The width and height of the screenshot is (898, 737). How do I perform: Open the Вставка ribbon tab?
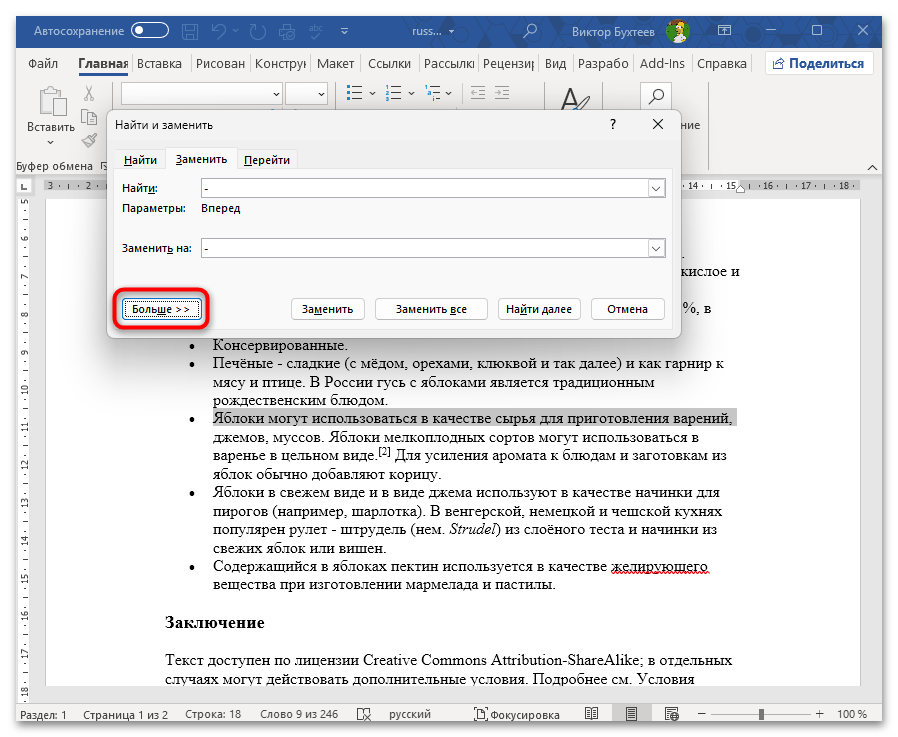click(x=159, y=63)
